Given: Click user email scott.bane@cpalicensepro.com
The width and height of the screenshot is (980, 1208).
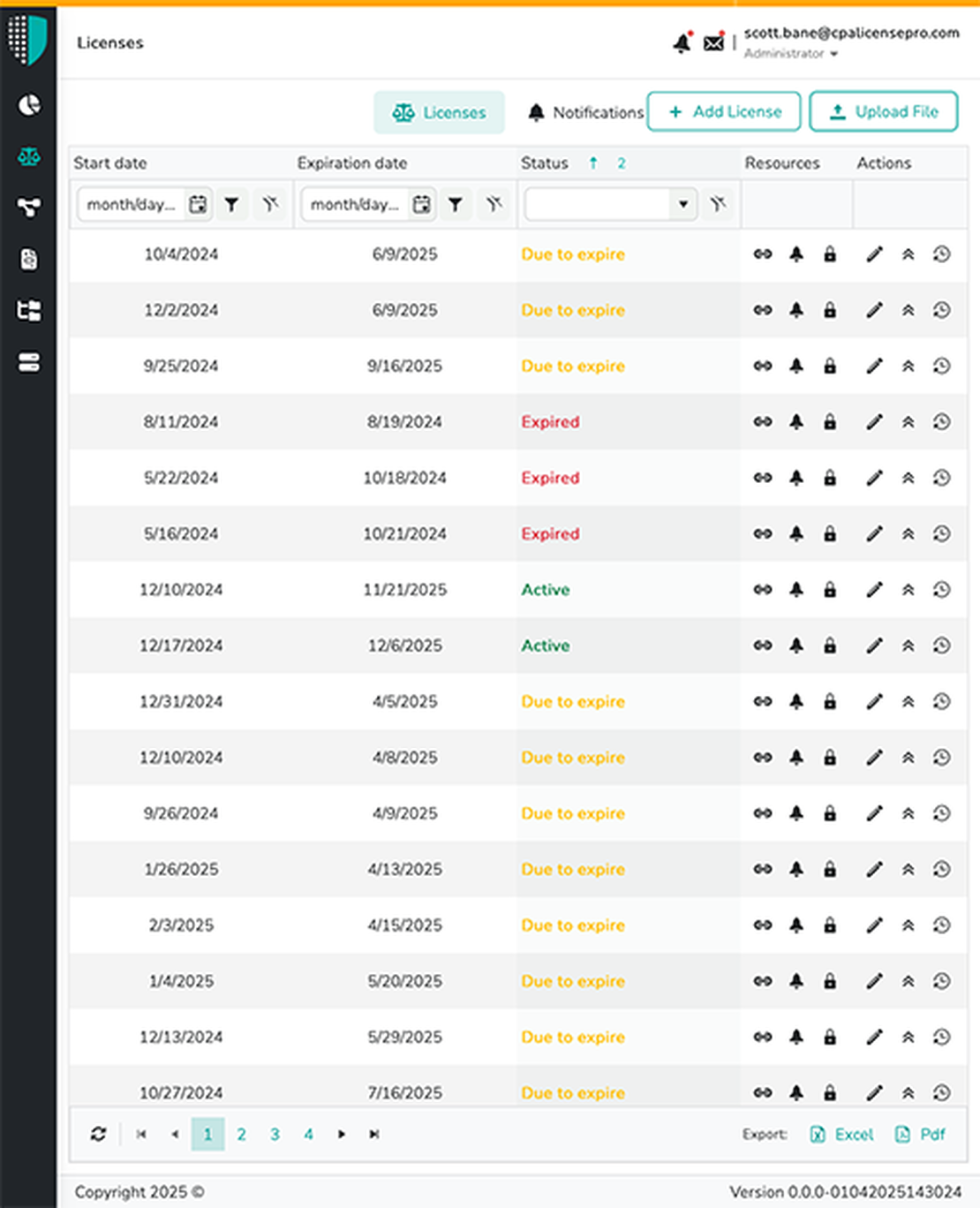Looking at the screenshot, I should coord(852,33).
